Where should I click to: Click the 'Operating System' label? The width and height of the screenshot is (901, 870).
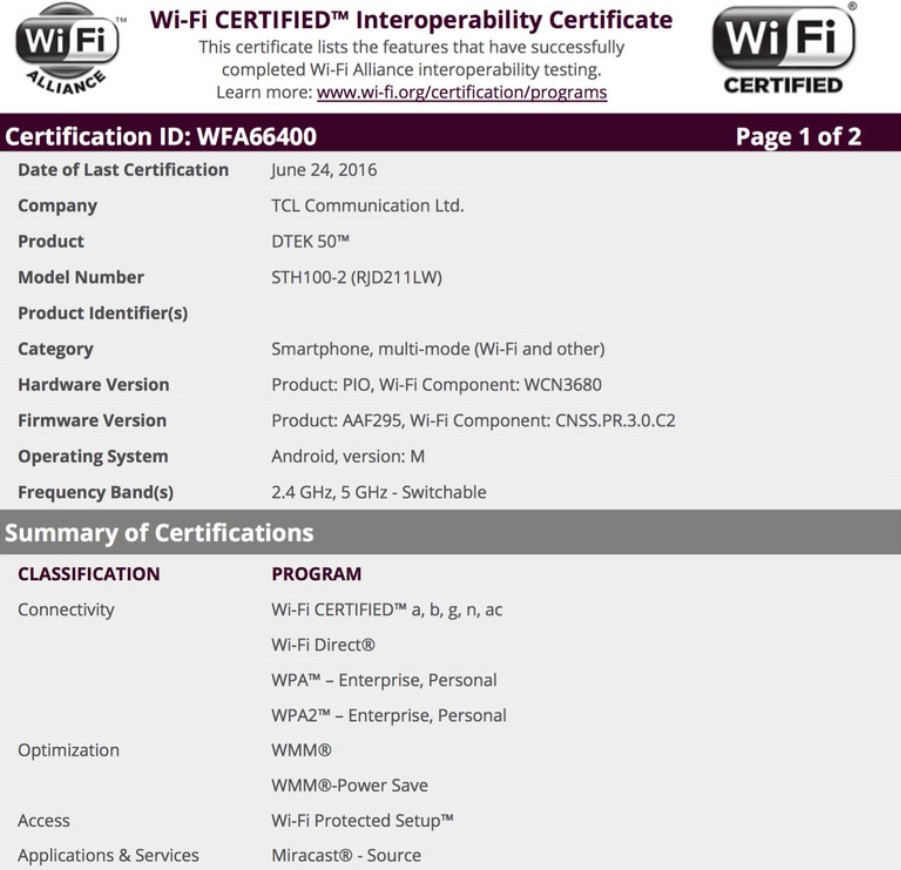93,456
